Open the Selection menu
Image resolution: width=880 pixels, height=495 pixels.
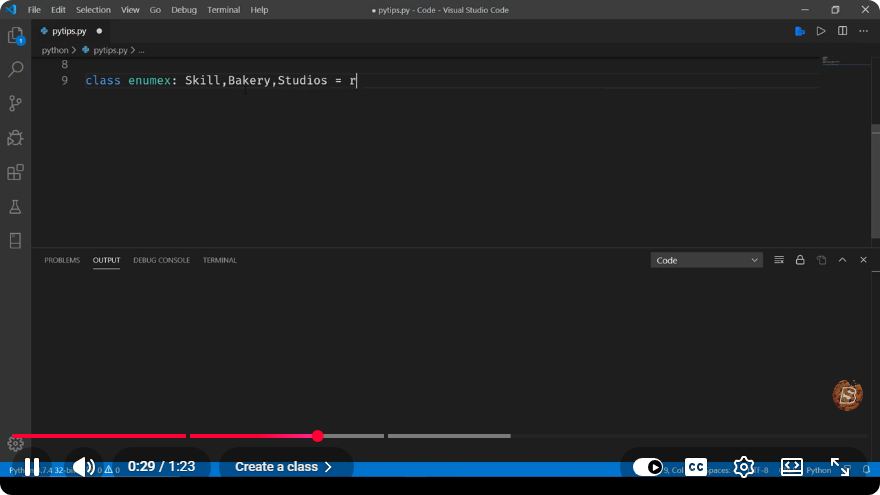tap(93, 10)
